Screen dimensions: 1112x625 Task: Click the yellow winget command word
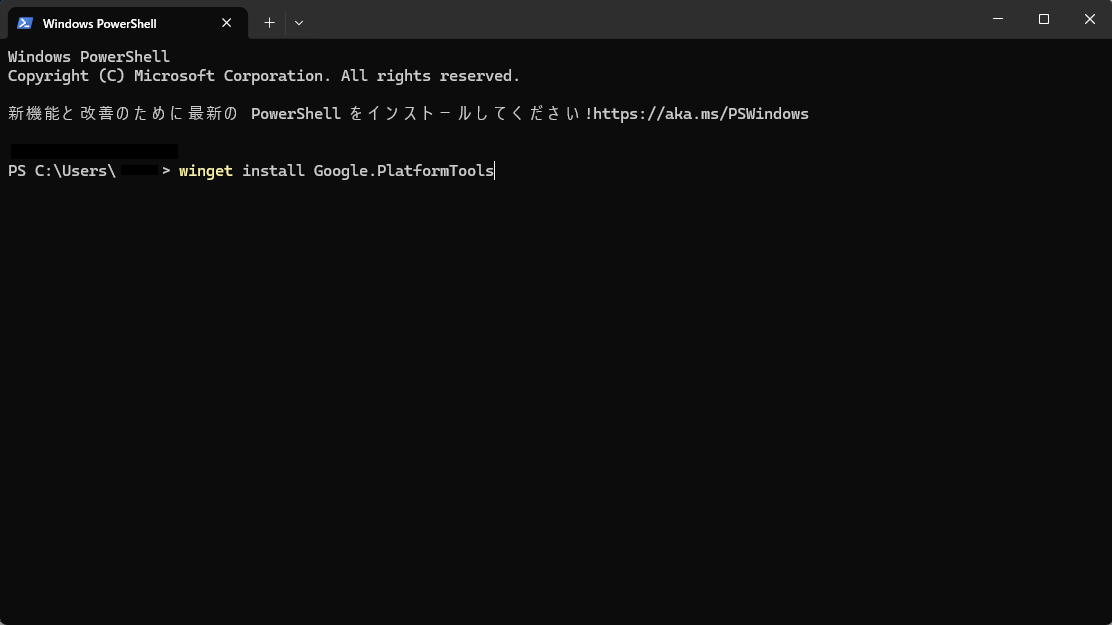coord(206,171)
